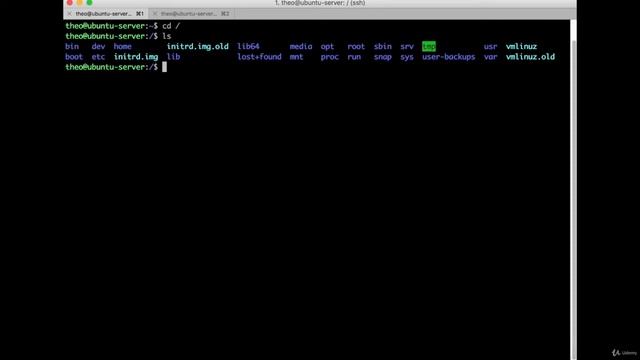This screenshot has width=640, height=360.
Task: Click the 'vmlinuz.old' file name
Action: coord(530,57)
